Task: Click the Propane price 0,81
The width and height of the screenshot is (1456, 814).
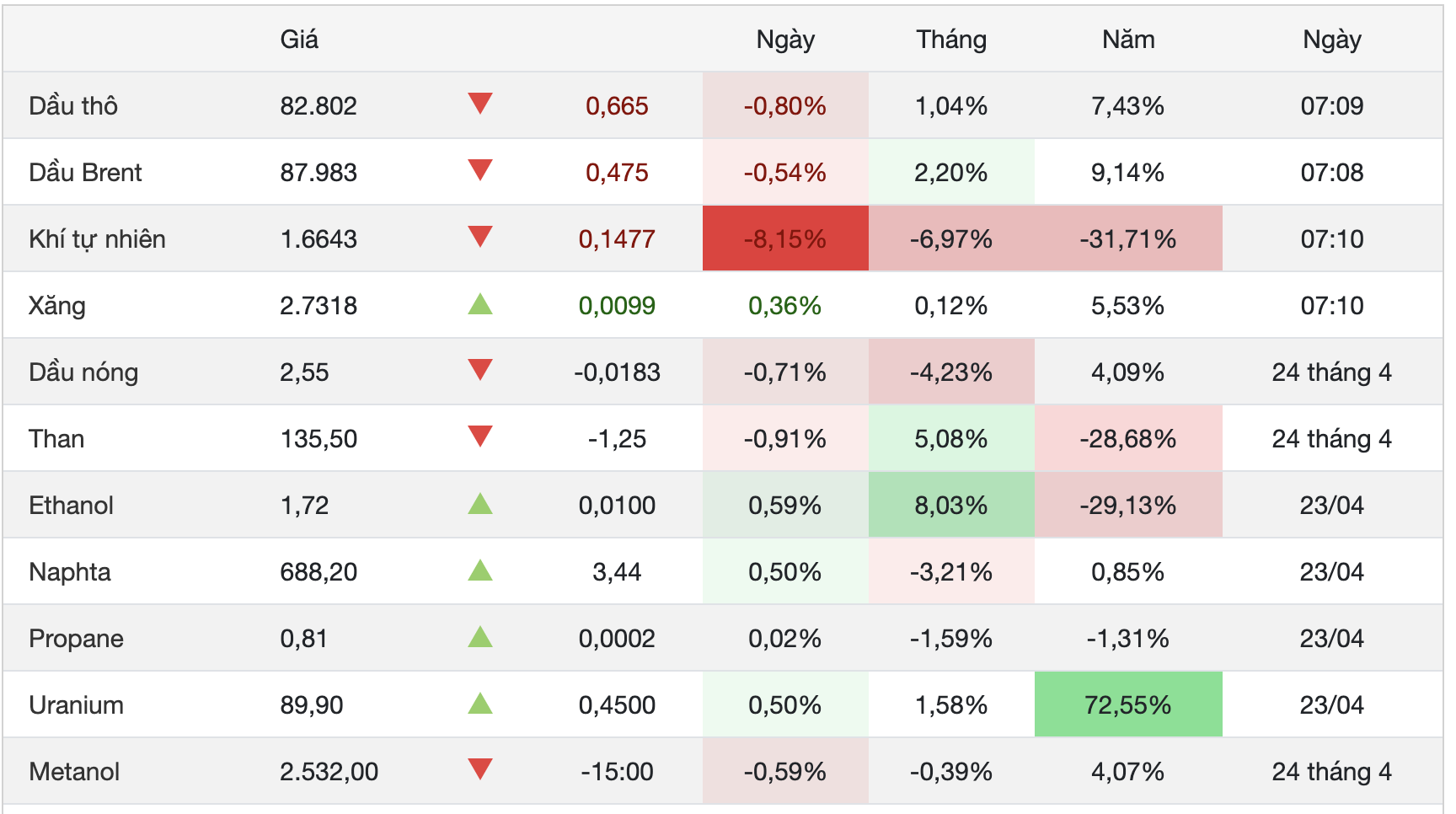Action: [303, 639]
